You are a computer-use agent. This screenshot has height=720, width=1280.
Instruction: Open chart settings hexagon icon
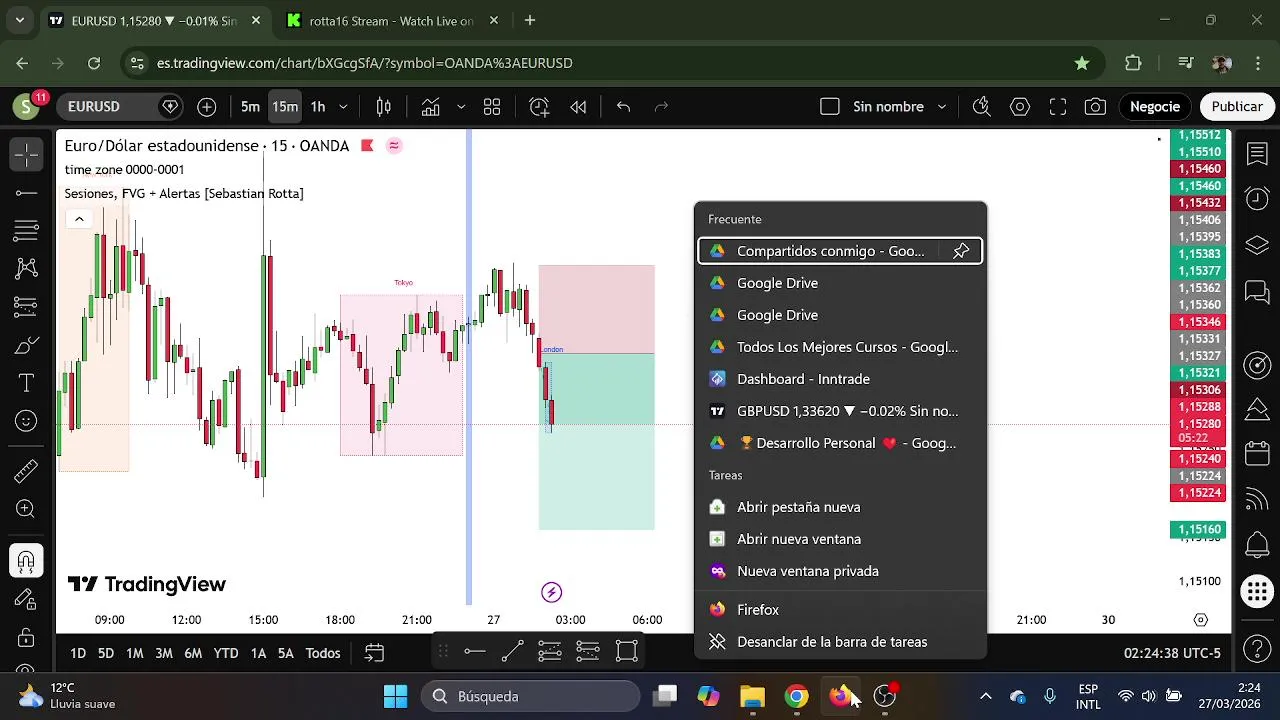(1020, 107)
